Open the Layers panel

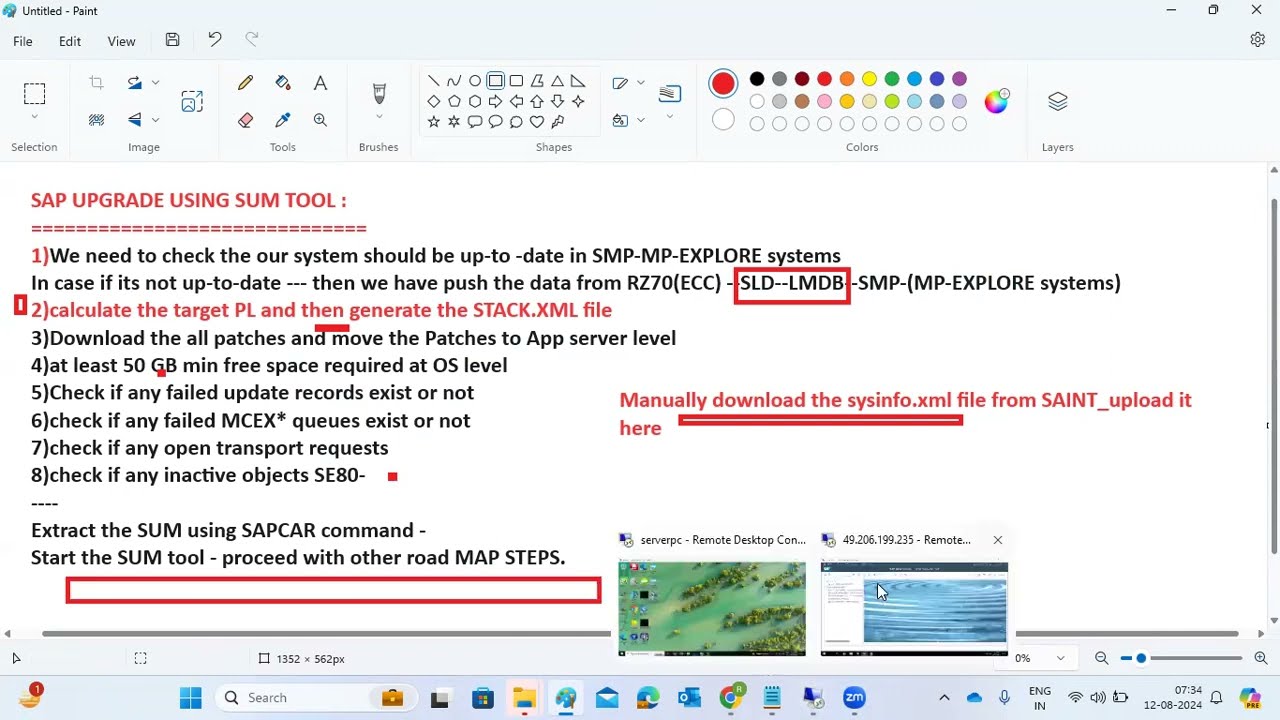click(1057, 101)
